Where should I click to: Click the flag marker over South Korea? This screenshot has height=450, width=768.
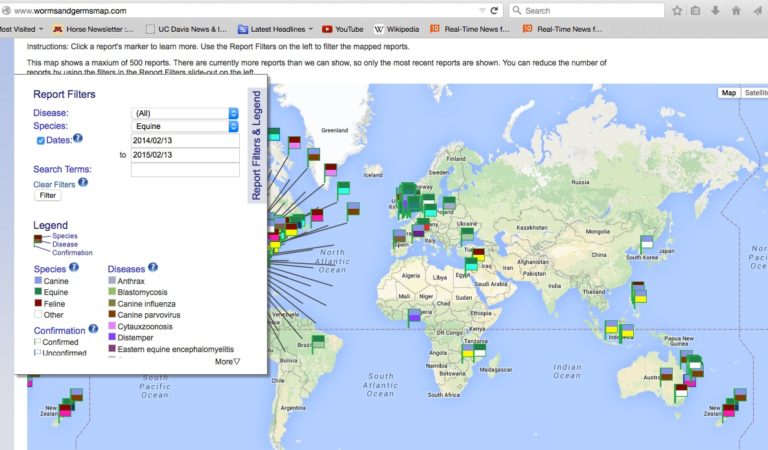[x=647, y=243]
